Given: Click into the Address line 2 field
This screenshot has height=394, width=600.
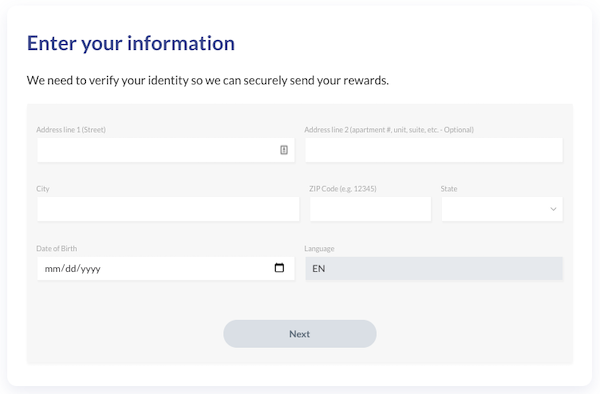Looking at the screenshot, I should coord(434,150).
